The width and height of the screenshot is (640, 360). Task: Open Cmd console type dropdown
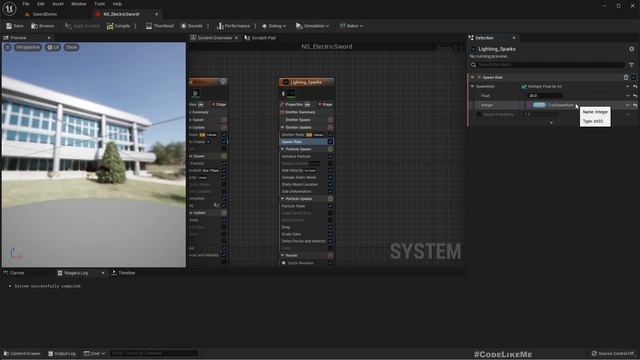tap(95, 353)
